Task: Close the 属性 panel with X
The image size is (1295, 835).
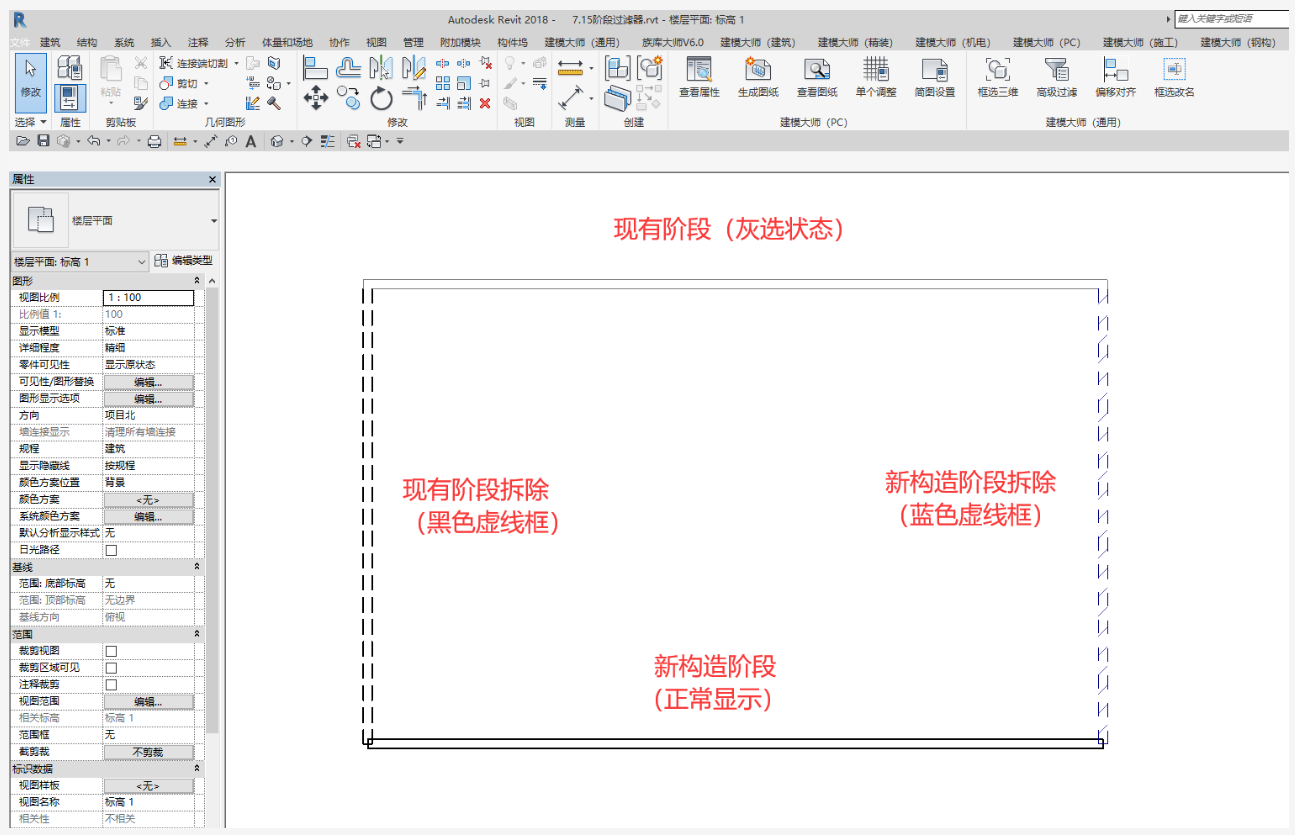Action: pos(212,179)
